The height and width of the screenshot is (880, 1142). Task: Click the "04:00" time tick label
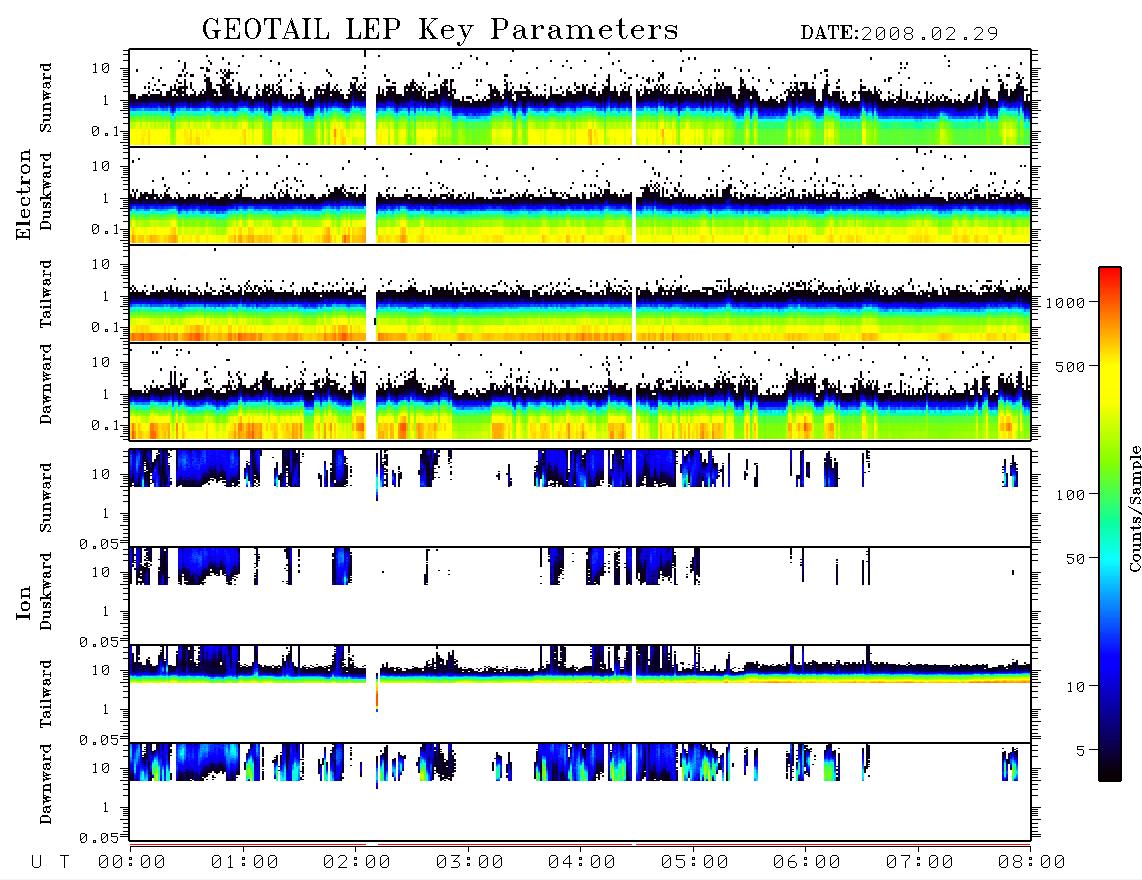(x=582, y=863)
